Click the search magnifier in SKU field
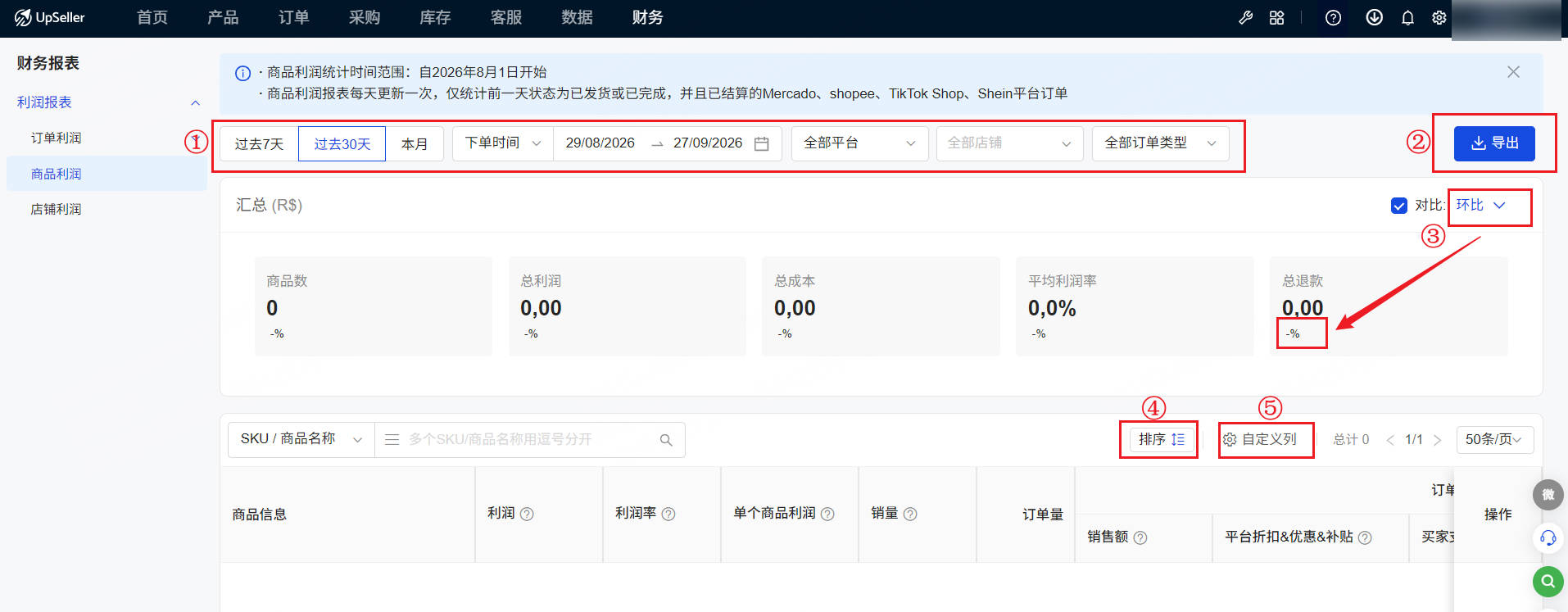The height and width of the screenshot is (612, 1568). coord(666,440)
